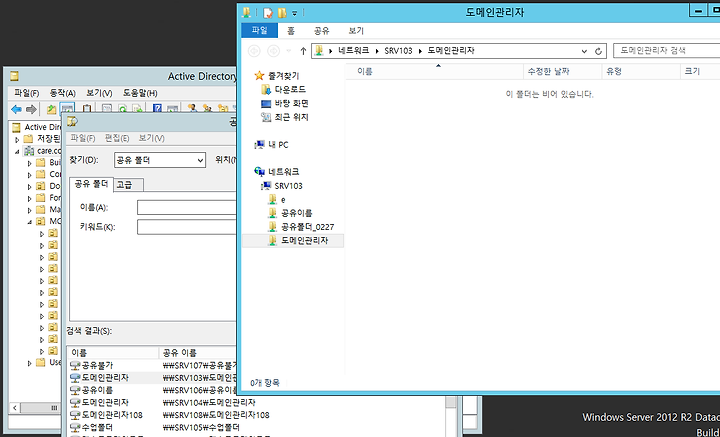Open the 찾기(D) 공유 폴더 combo box
The image size is (720, 437).
(x=159, y=160)
